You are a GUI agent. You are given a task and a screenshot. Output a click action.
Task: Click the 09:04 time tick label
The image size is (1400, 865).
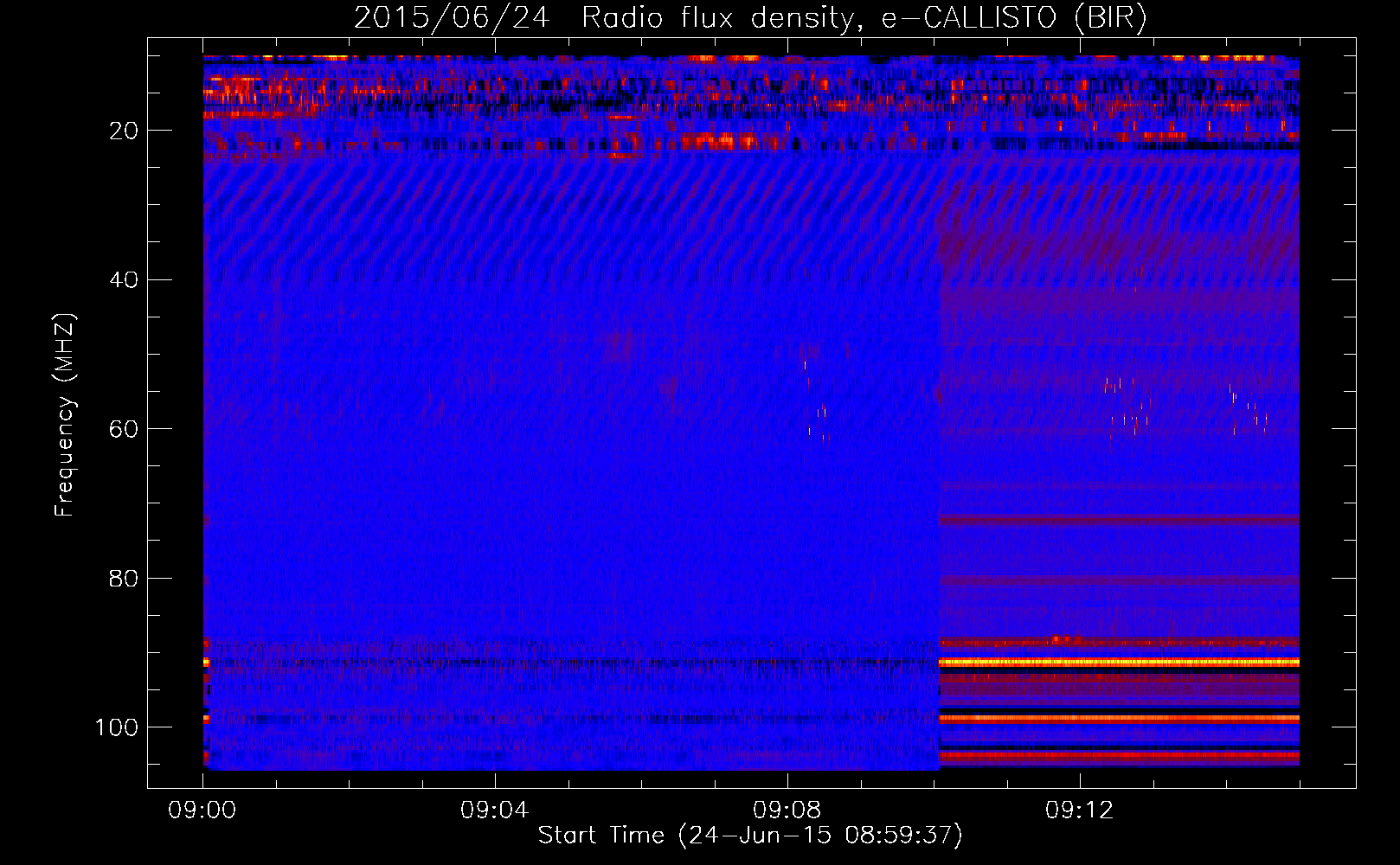[x=495, y=811]
